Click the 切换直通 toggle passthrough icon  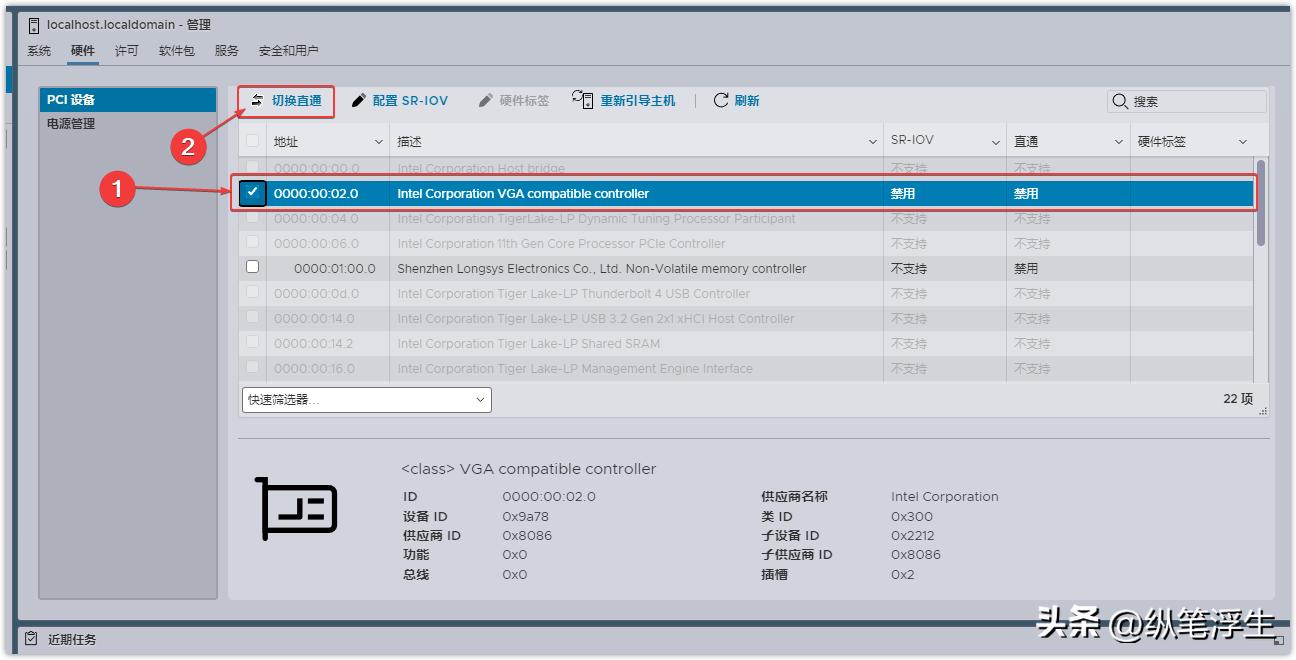(x=259, y=100)
